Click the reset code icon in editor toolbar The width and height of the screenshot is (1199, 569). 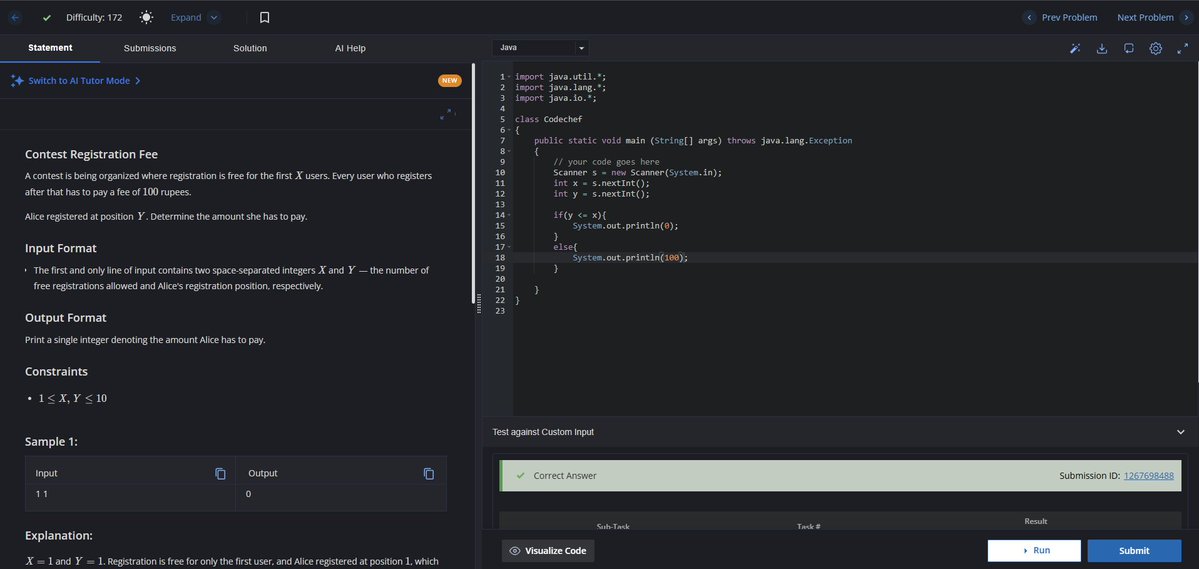[1129, 48]
